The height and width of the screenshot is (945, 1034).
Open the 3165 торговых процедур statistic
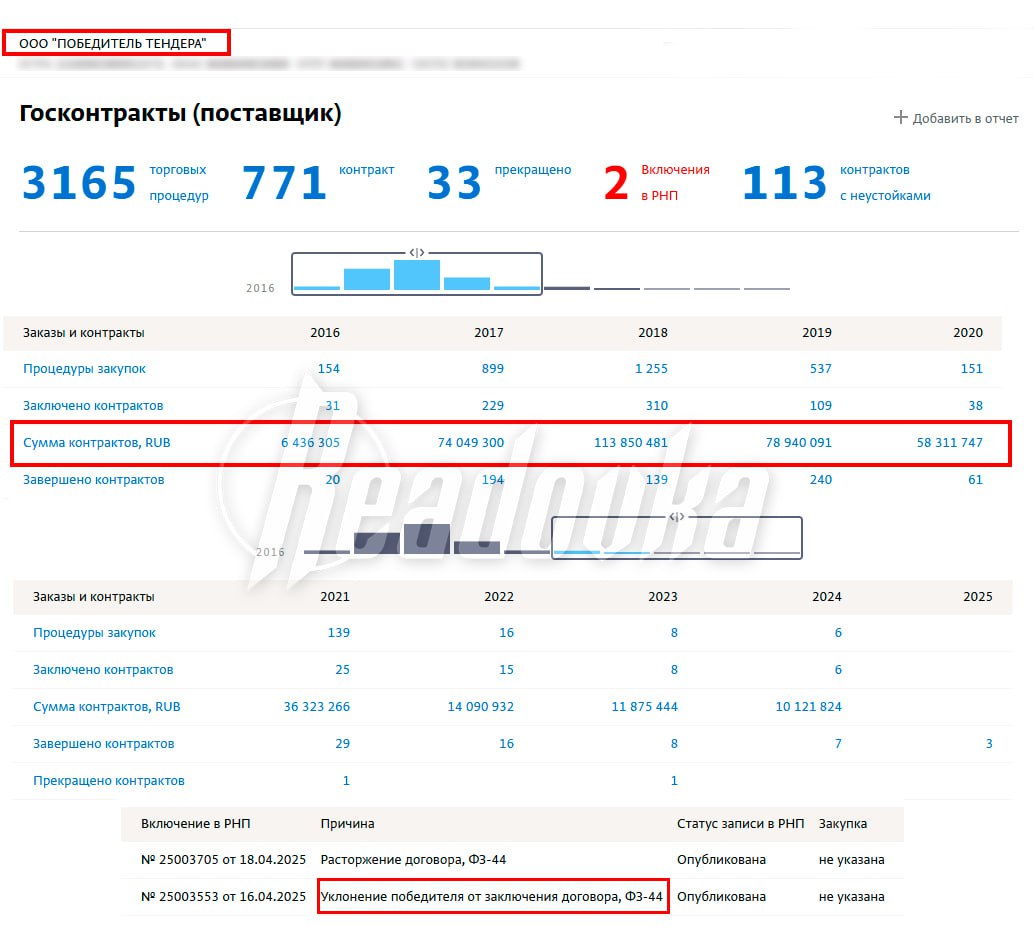(79, 183)
